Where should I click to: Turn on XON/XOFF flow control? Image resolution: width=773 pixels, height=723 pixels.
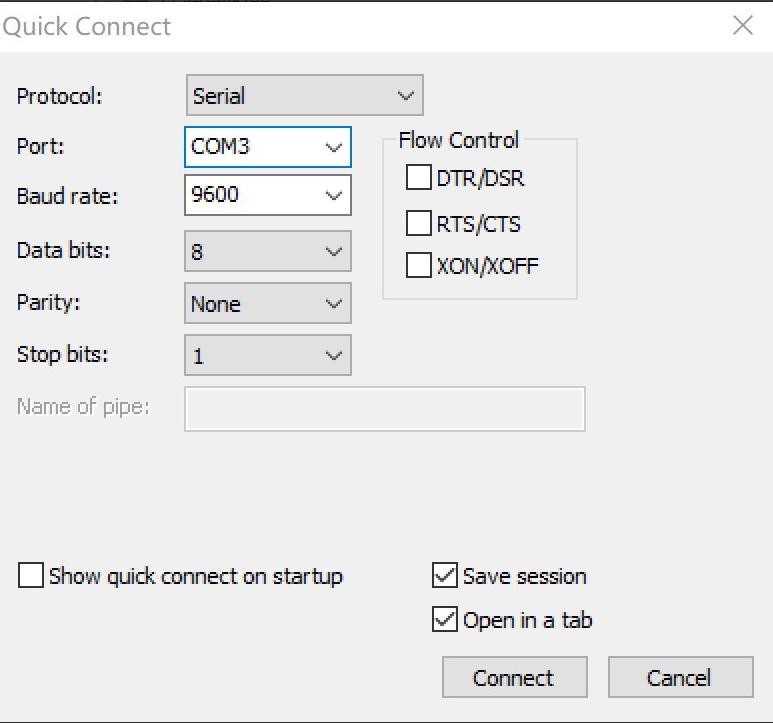point(419,266)
